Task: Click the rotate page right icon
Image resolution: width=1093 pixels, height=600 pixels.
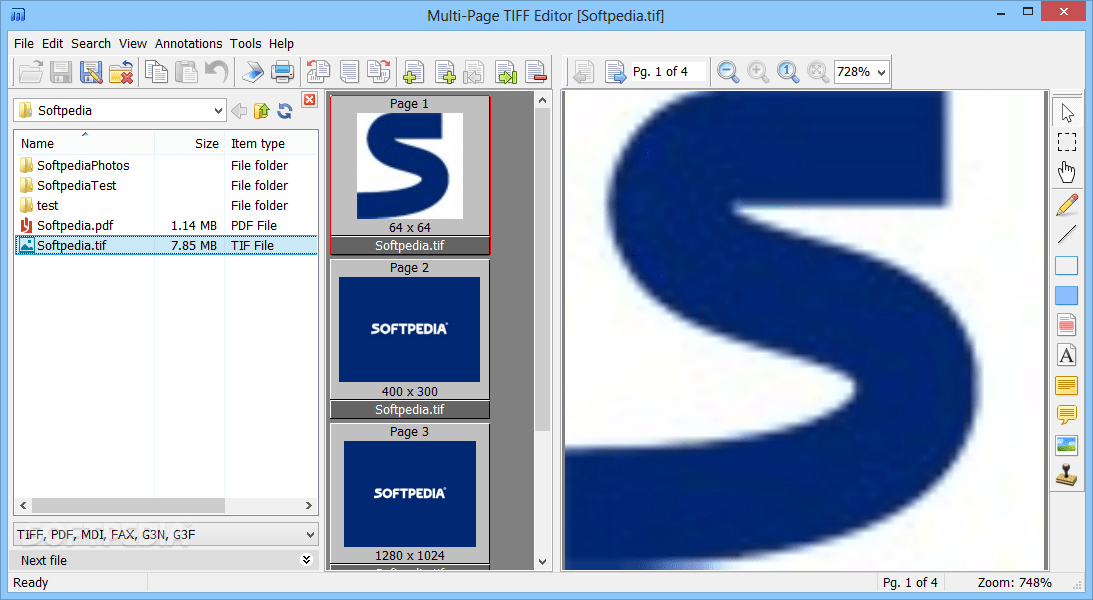Action: (379, 72)
